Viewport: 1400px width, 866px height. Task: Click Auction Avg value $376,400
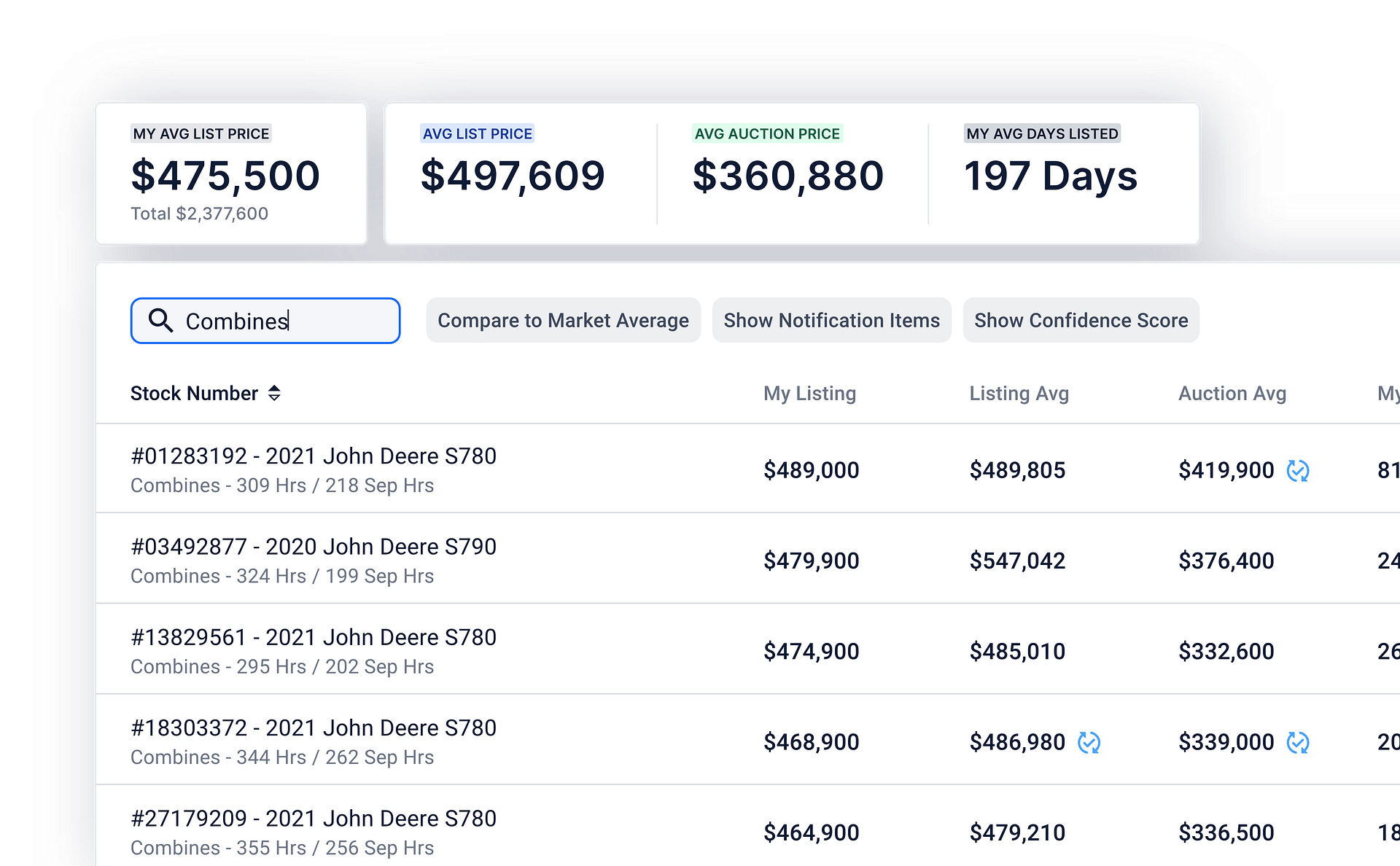(x=1226, y=561)
